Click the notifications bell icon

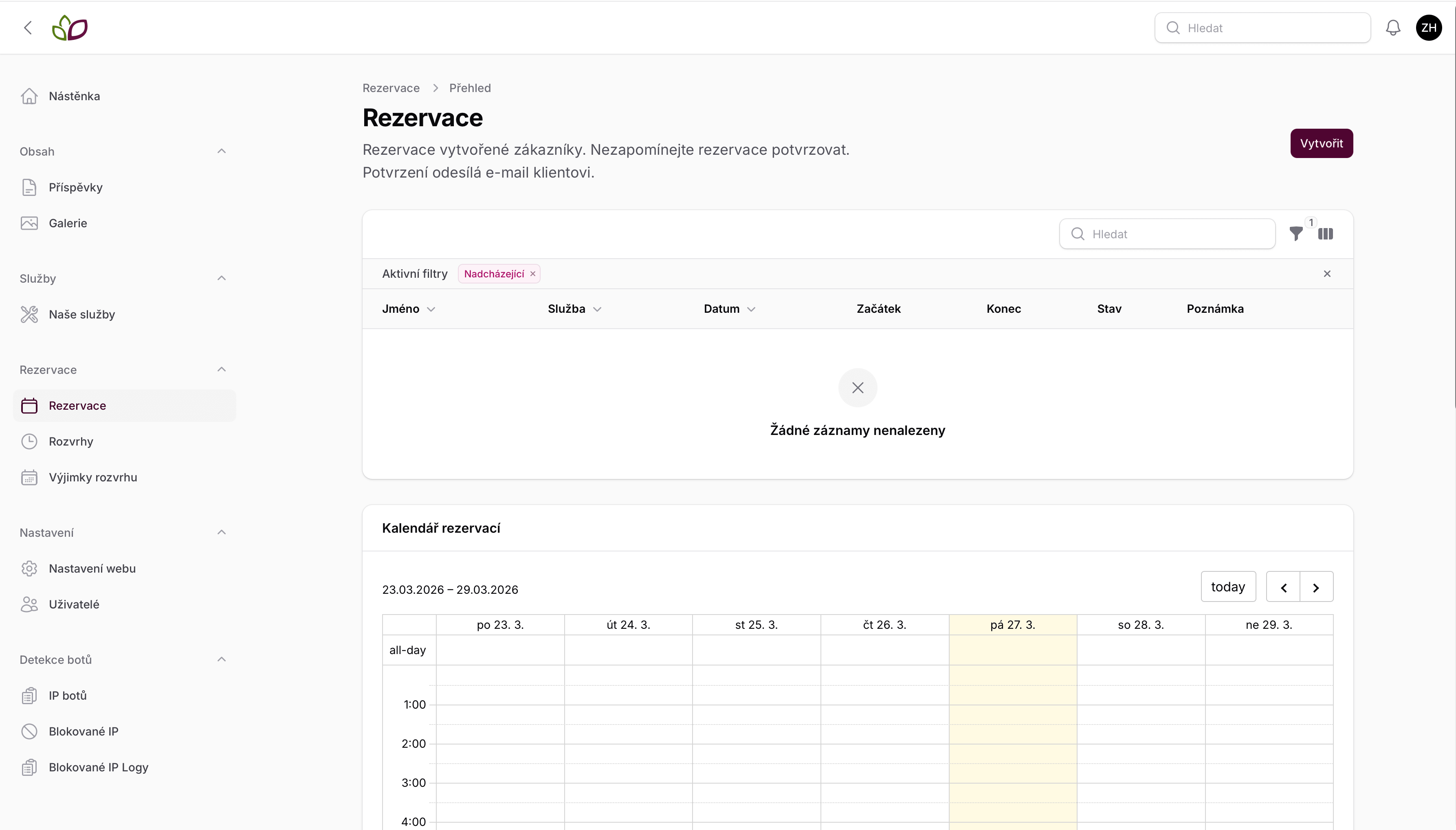pyautogui.click(x=1393, y=28)
